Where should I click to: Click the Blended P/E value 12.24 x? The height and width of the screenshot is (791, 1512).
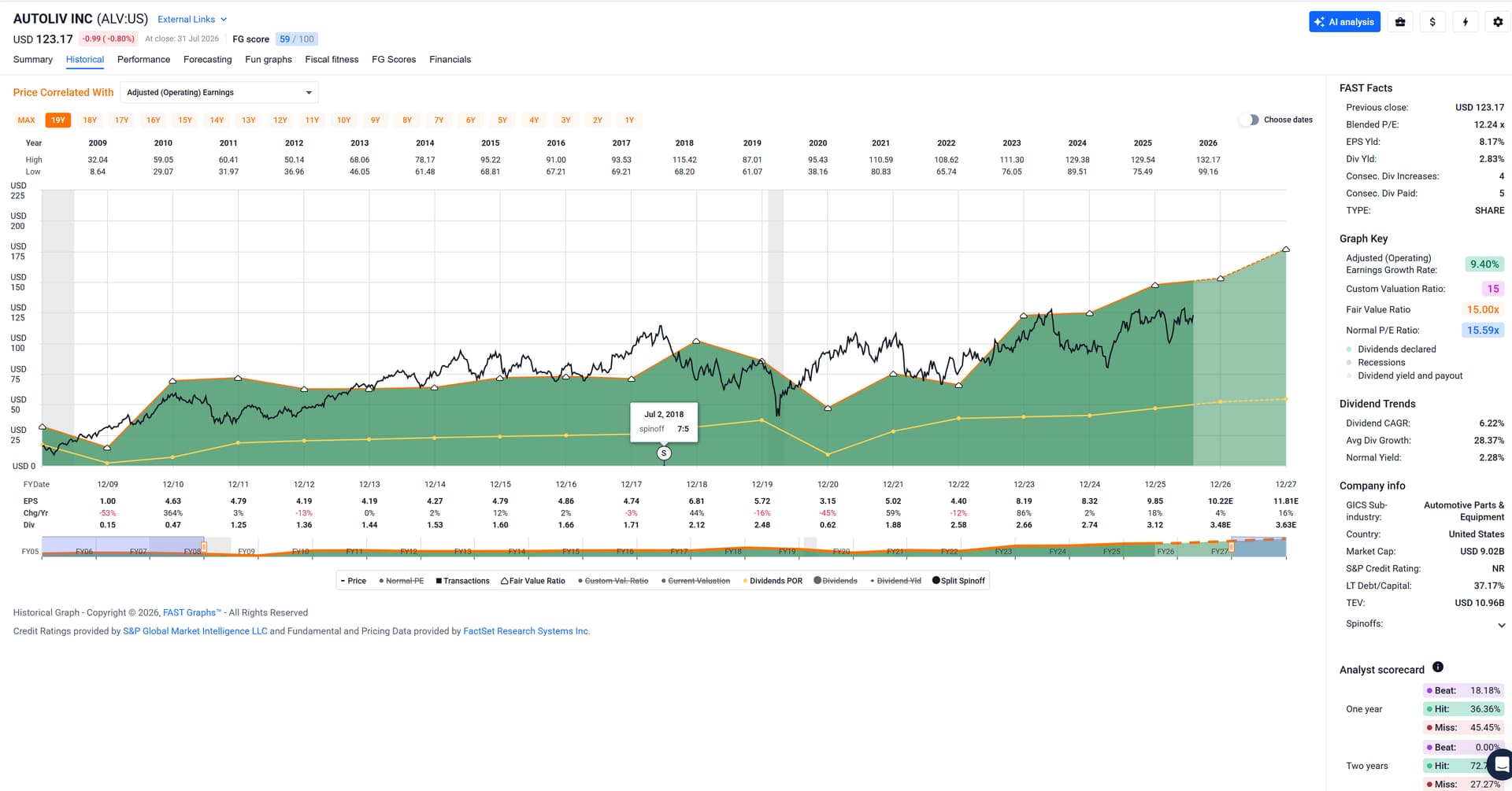[1489, 124]
